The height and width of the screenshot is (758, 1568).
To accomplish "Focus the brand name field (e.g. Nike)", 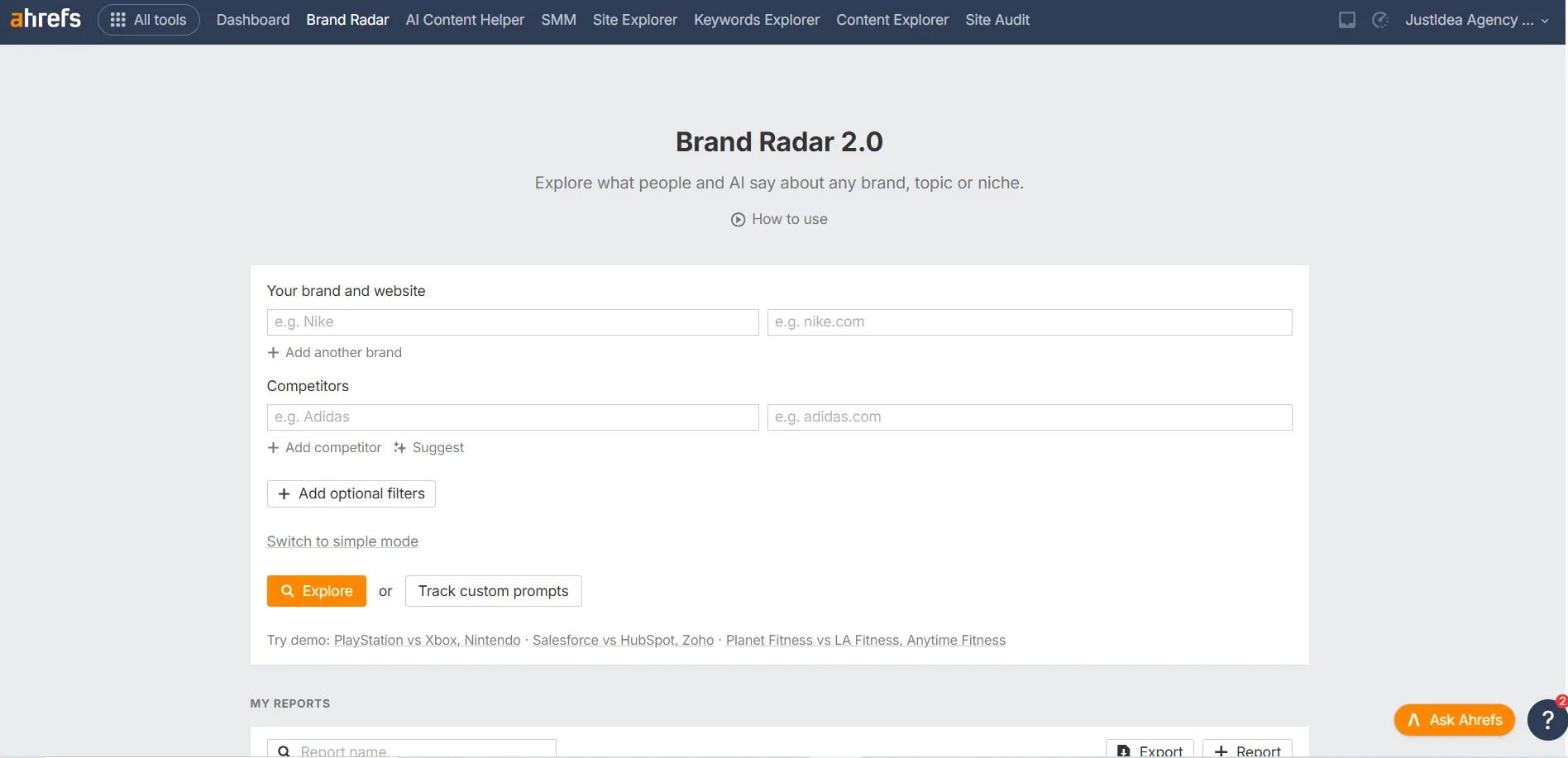I will coord(513,322).
